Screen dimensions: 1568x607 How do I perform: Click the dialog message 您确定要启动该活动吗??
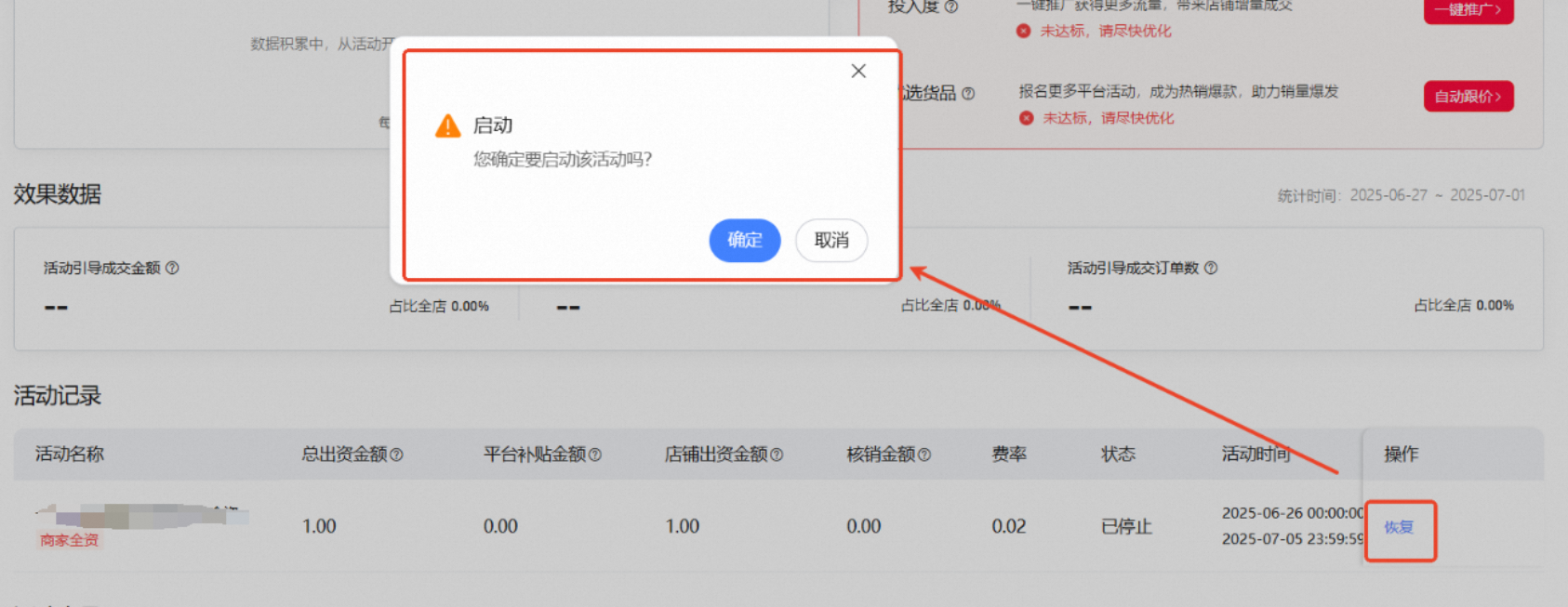563,160
